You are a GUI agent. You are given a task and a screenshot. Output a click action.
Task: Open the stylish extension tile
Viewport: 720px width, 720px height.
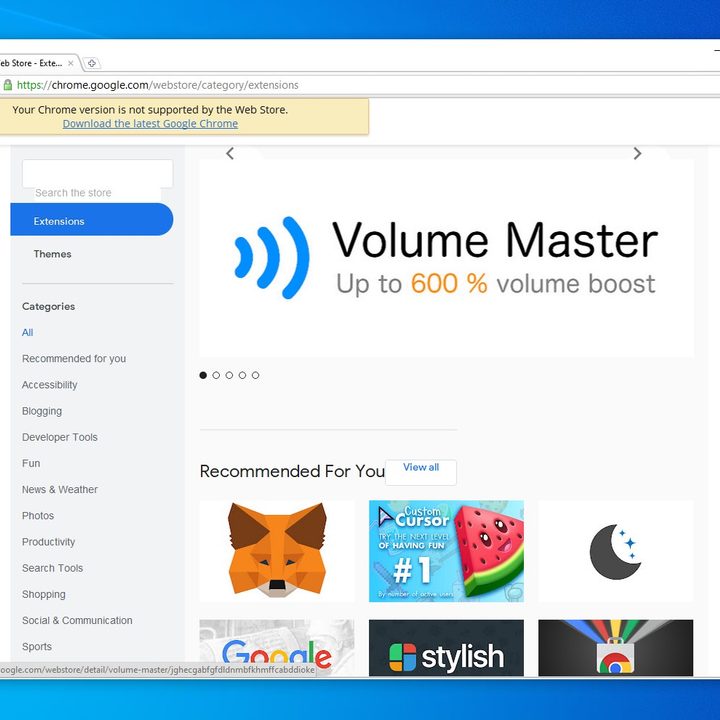446,647
